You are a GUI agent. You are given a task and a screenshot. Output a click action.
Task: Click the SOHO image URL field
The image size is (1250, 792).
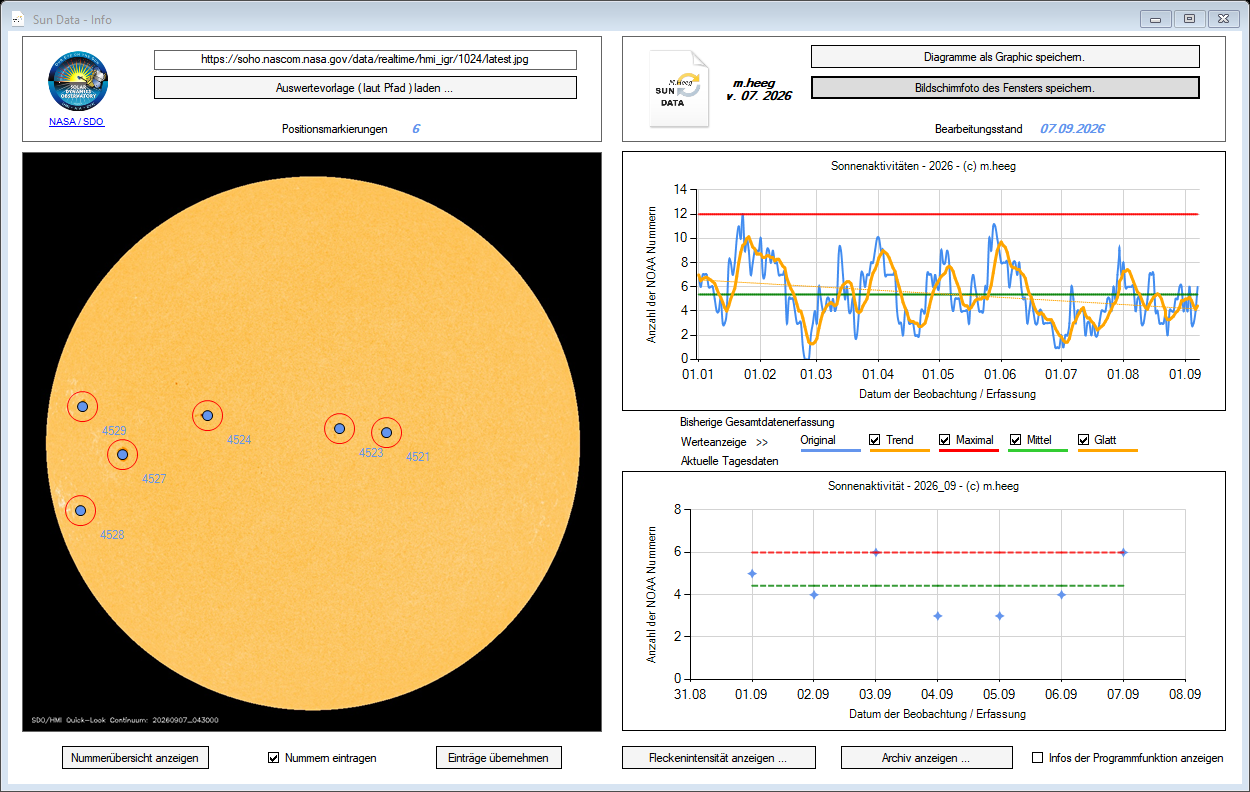click(365, 60)
